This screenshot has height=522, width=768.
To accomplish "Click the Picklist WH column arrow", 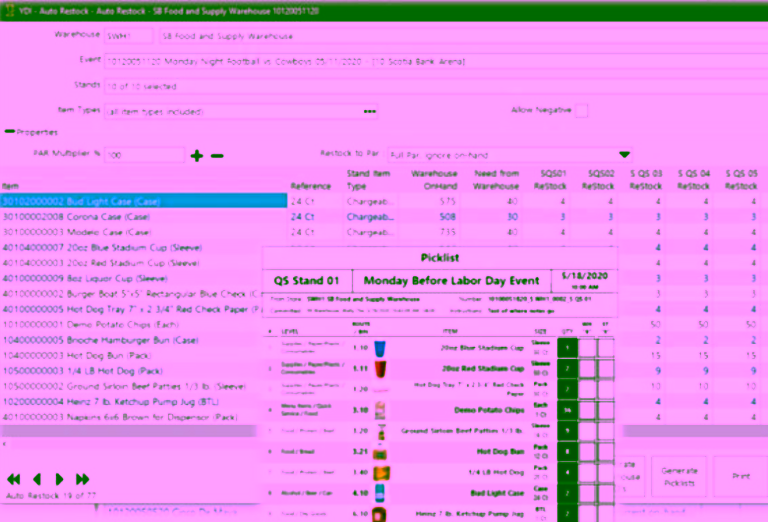I will pyautogui.click(x=587, y=332).
